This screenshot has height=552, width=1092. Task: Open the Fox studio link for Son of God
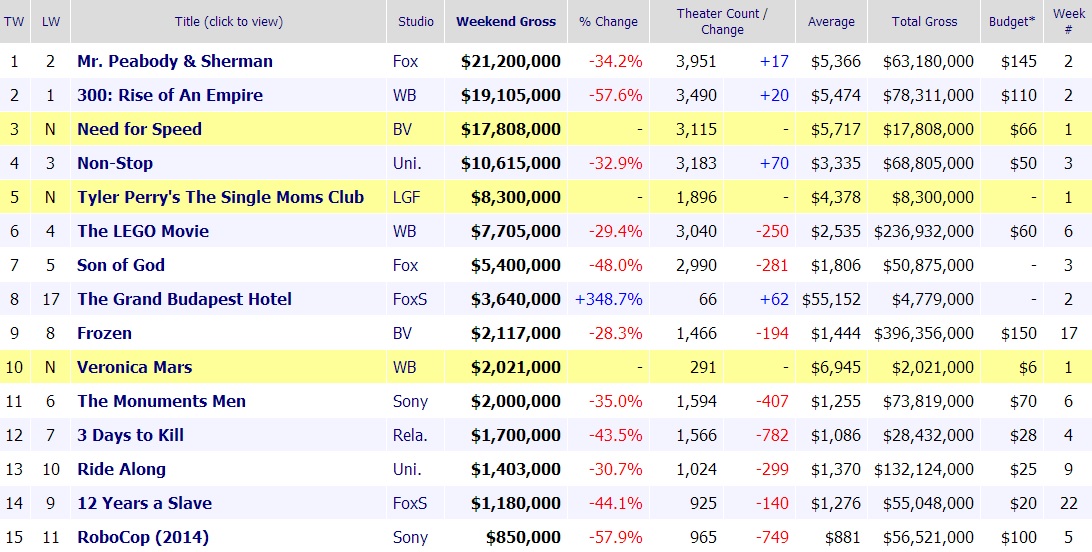click(406, 265)
